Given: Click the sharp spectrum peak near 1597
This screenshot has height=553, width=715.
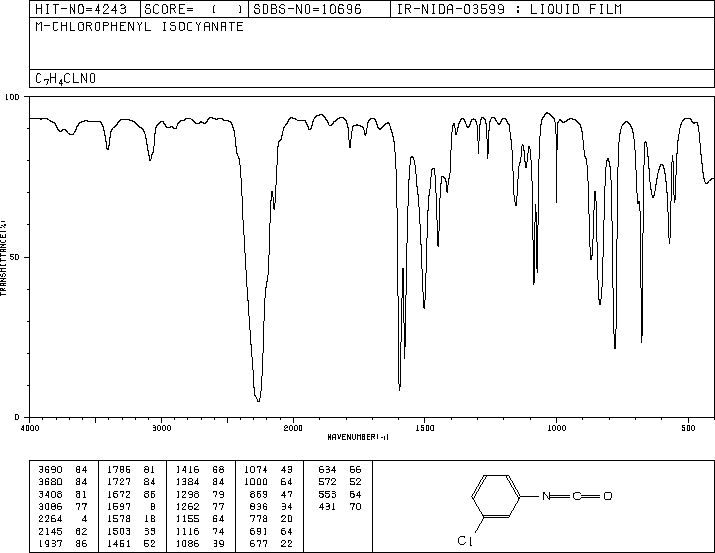Looking at the screenshot, I should pos(399,388).
